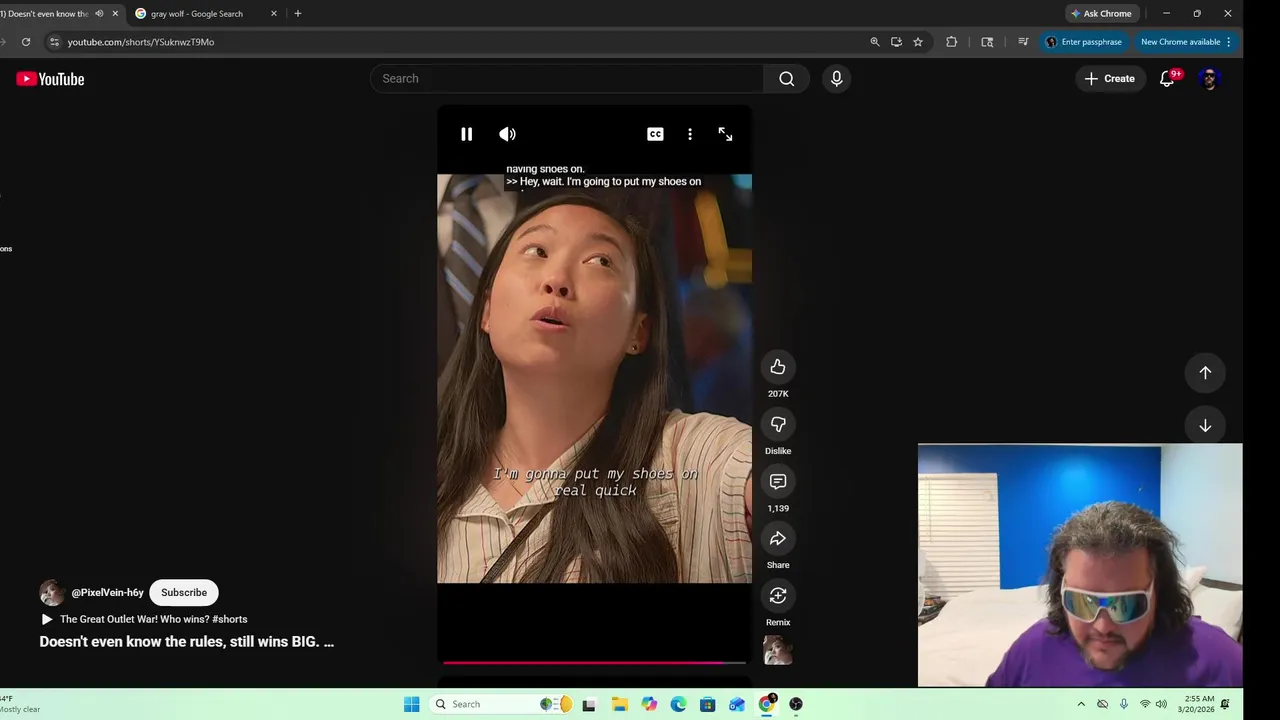Like this Short with thumbs up
The image size is (1280, 720).
tap(778, 367)
